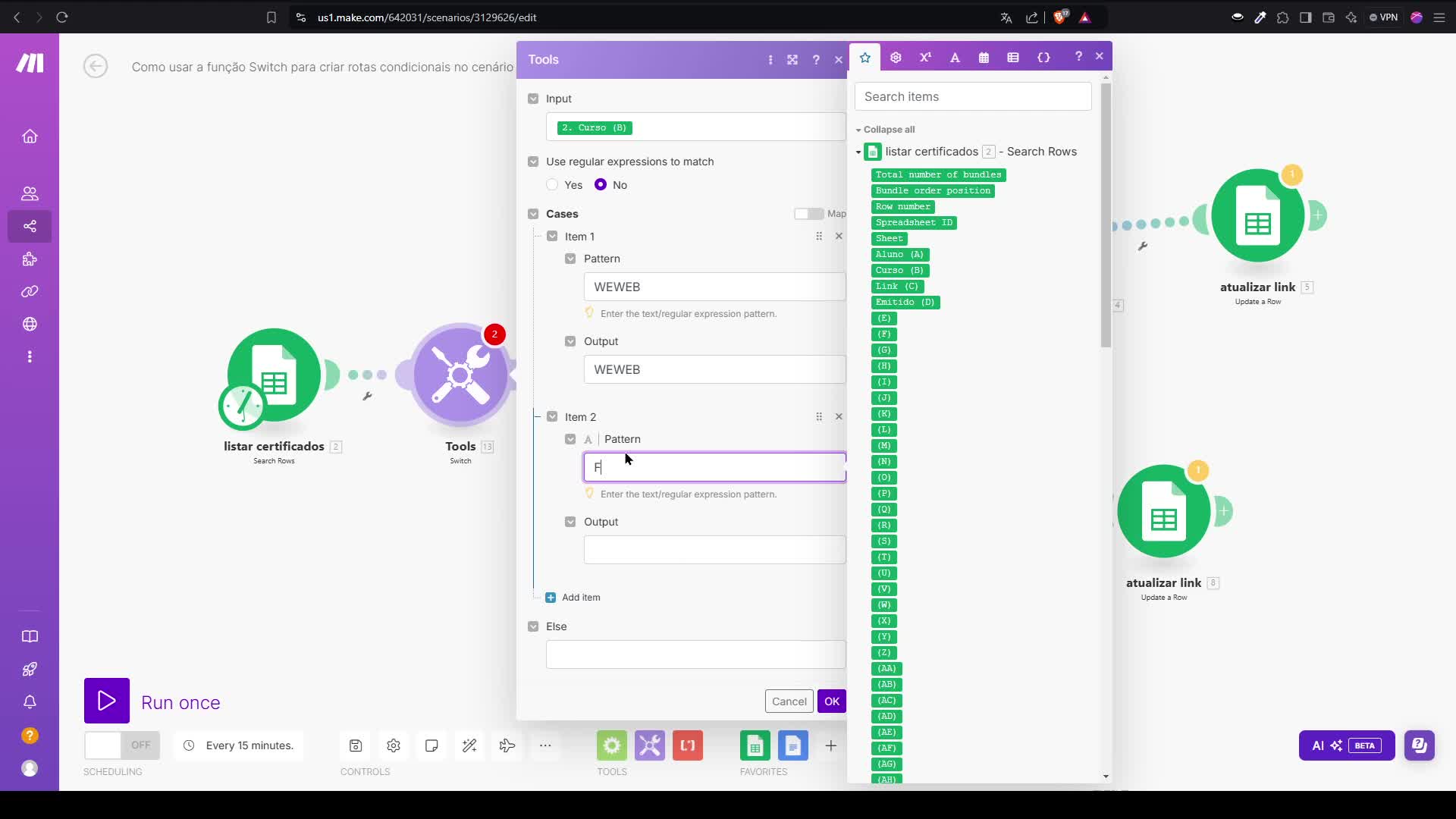This screenshot has width=1456, height=819.
Task: Open scenario settings gear in controls
Action: click(394, 746)
